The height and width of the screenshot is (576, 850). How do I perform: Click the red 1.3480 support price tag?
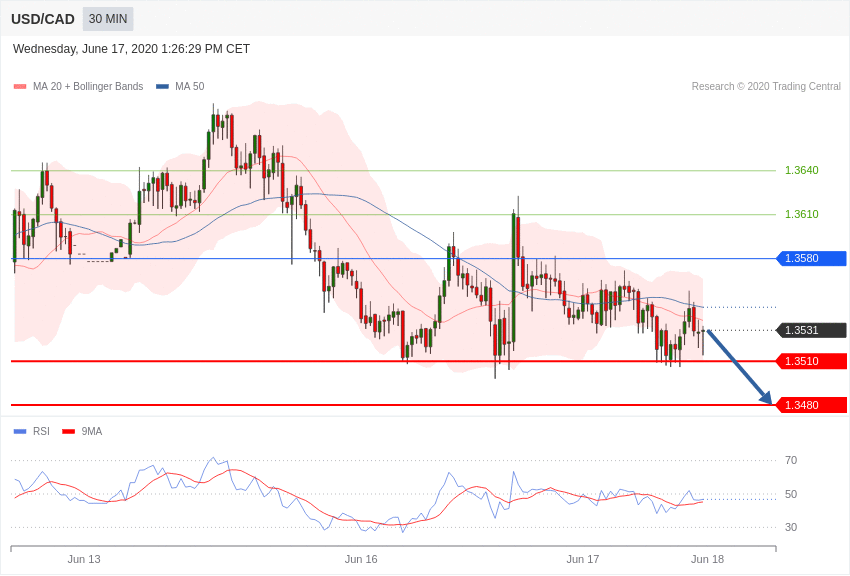(812, 405)
